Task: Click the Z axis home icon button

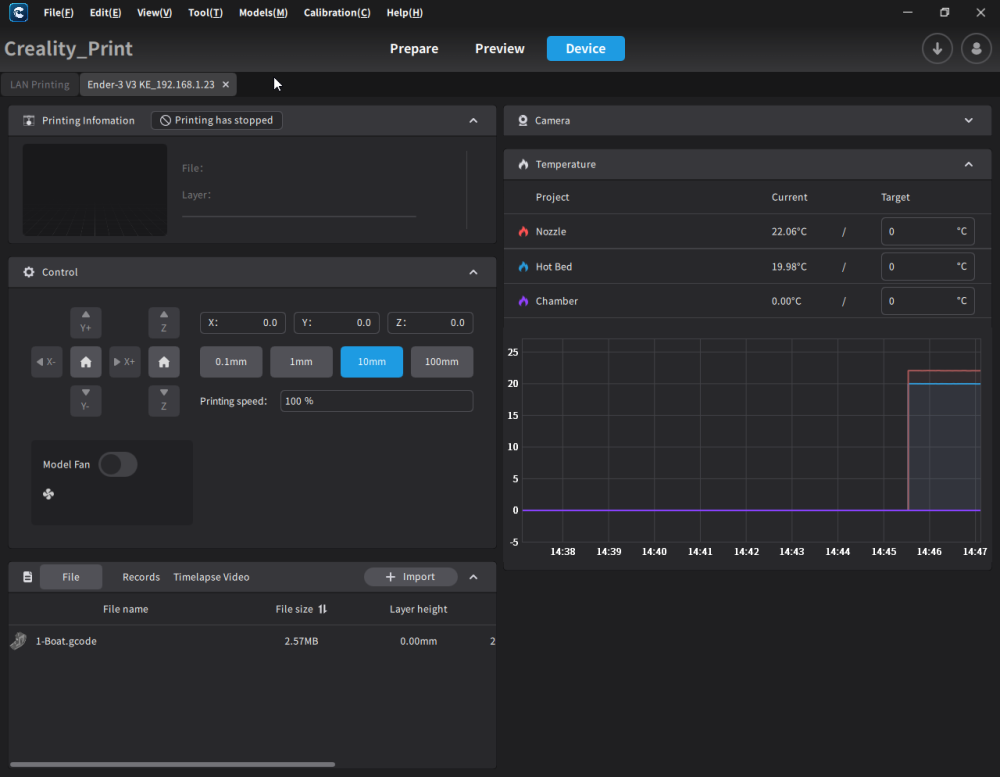Action: [164, 362]
